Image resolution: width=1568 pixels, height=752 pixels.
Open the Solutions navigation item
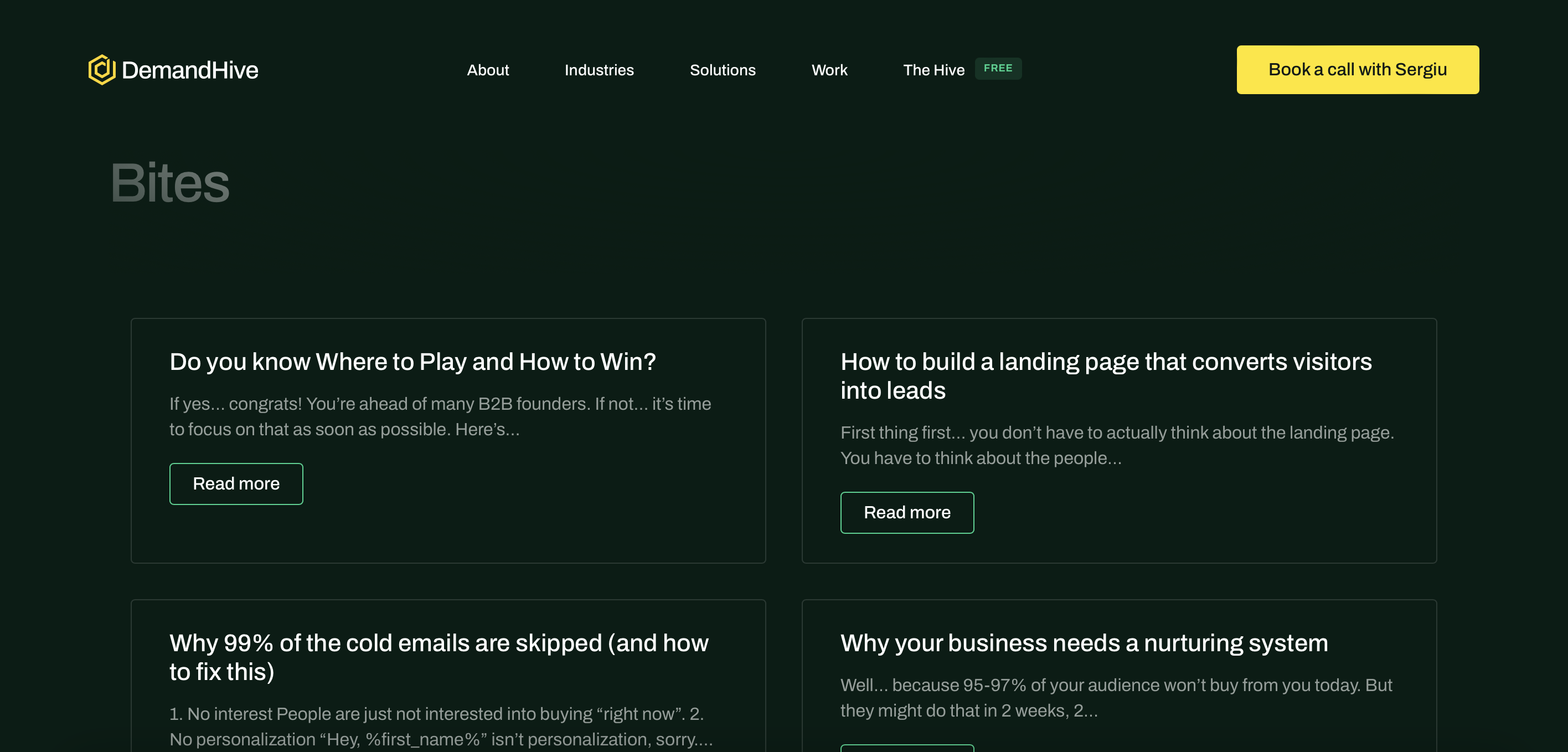click(x=723, y=70)
